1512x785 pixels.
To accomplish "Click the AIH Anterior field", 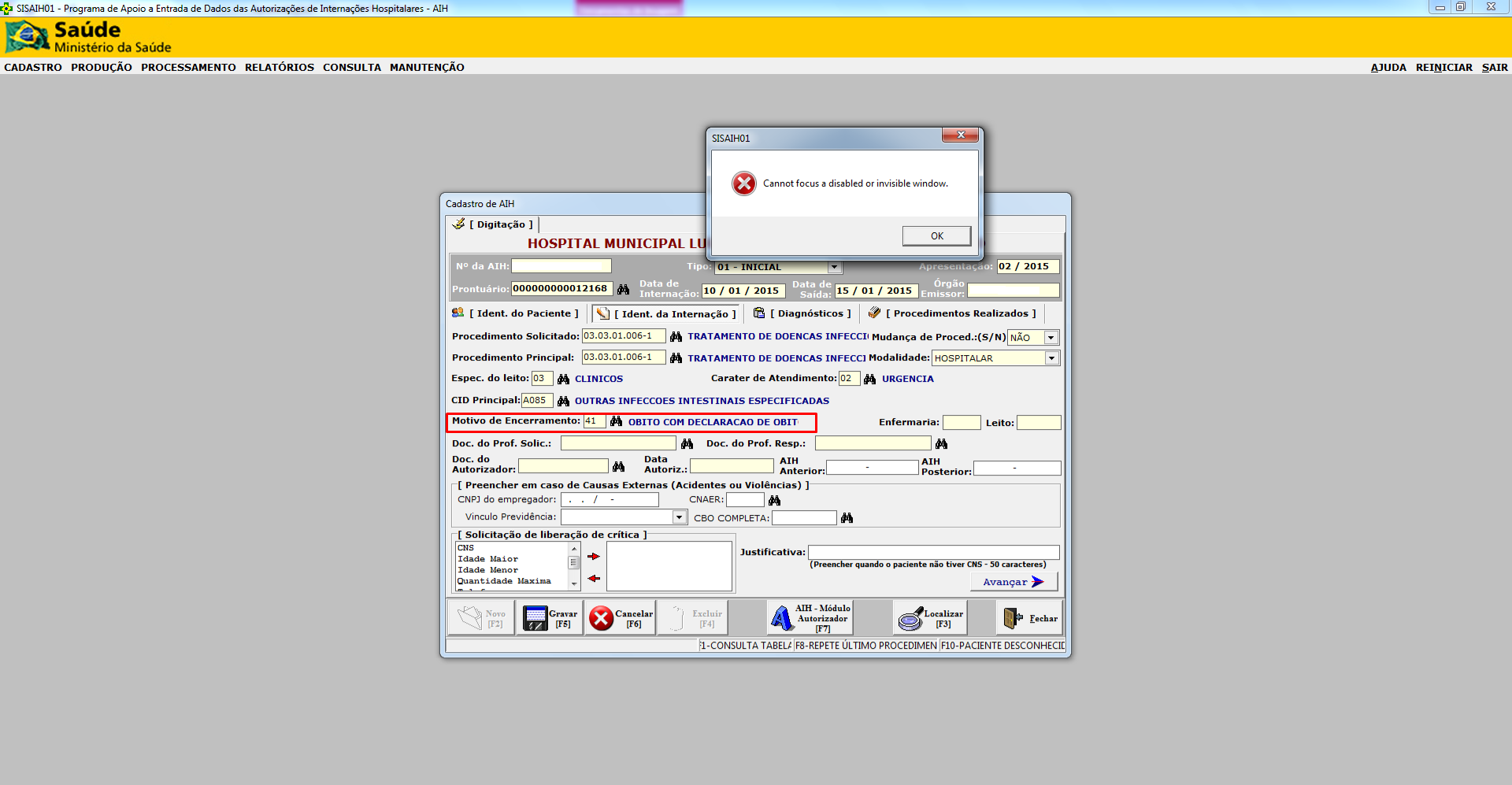I will pos(872,468).
